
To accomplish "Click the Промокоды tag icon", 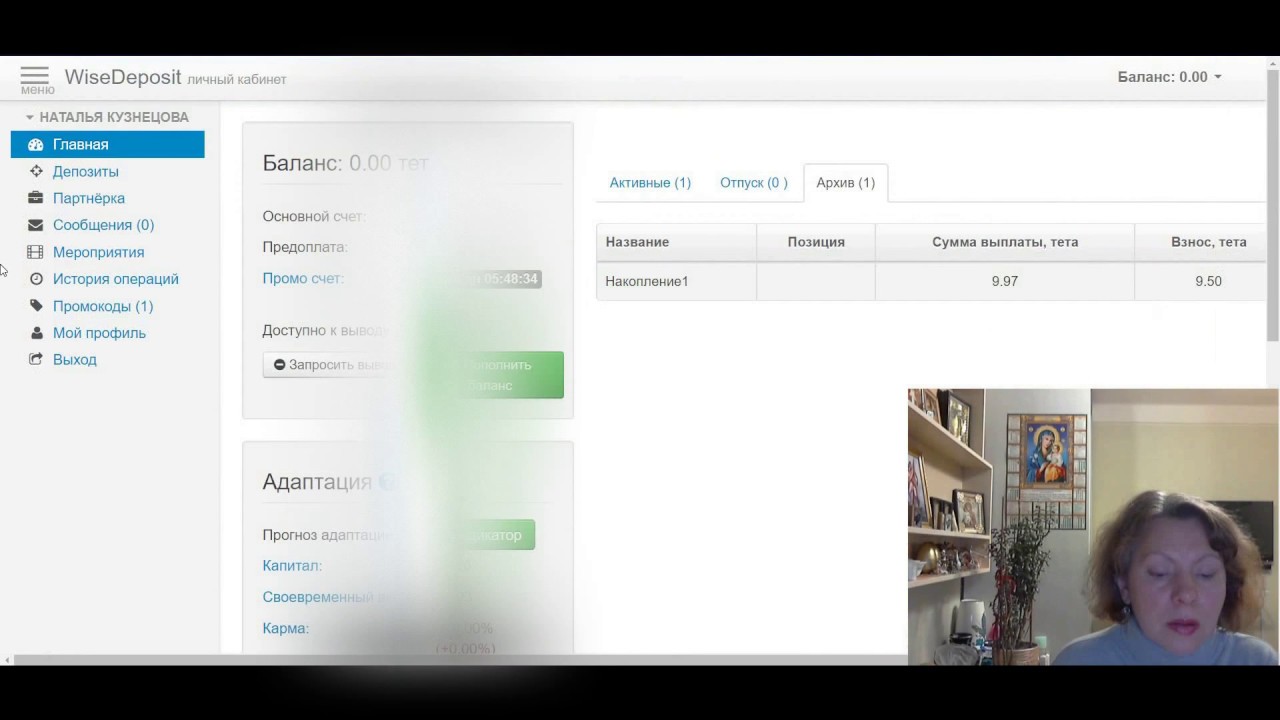I will (36, 306).
